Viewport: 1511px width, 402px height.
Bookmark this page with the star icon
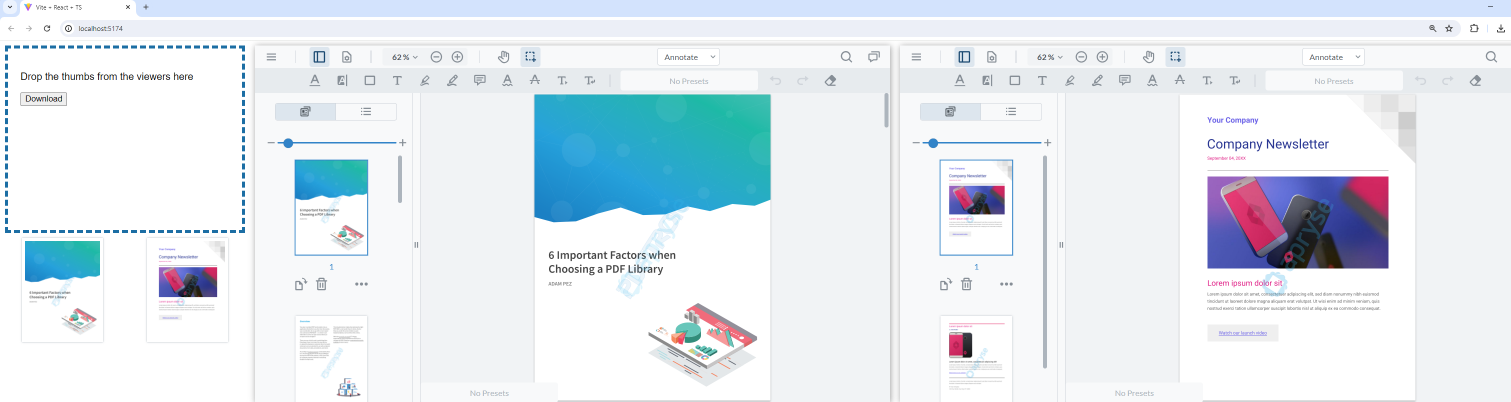click(1449, 28)
